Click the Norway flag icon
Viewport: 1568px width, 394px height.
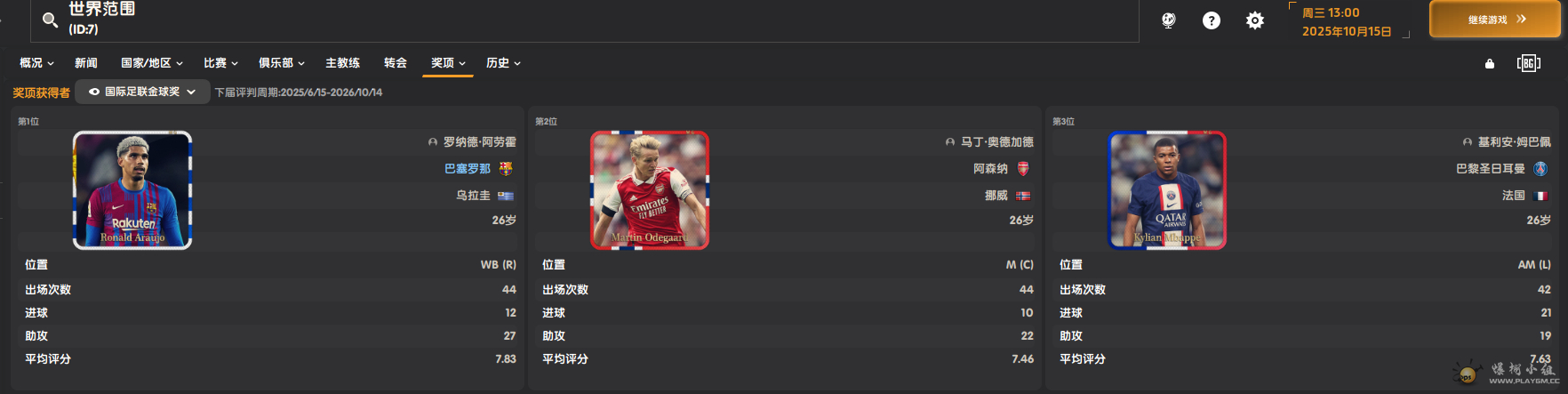point(1023,196)
